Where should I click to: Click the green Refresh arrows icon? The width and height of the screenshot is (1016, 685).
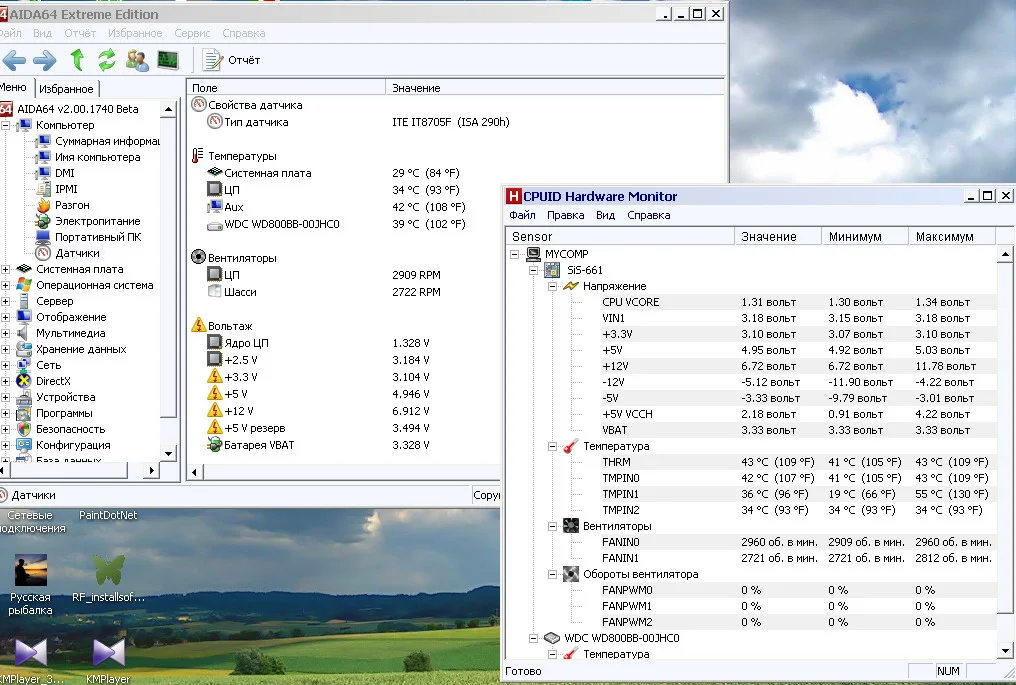[x=107, y=60]
